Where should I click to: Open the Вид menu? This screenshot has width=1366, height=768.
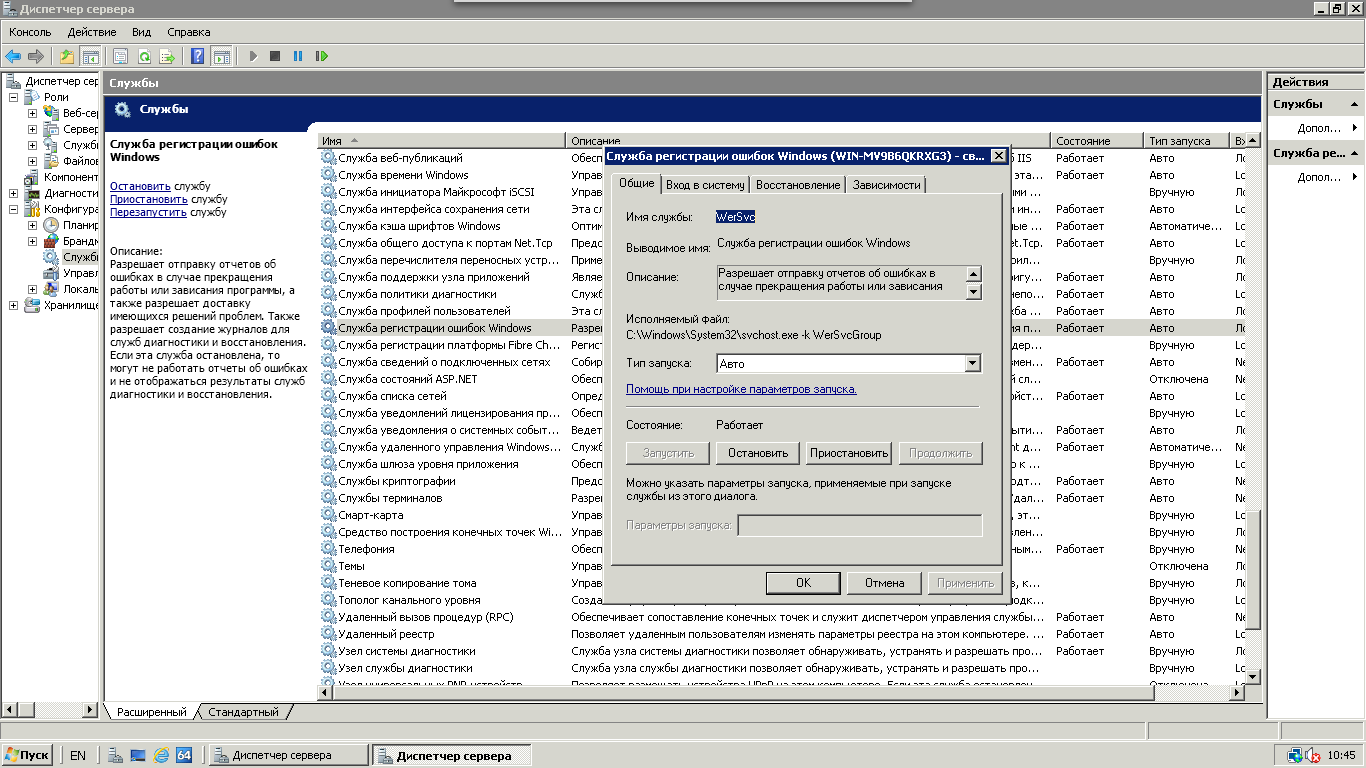[142, 32]
